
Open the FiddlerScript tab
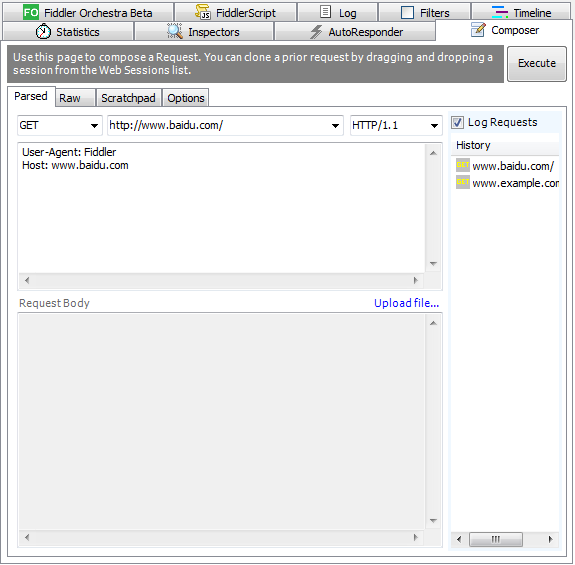coord(235,12)
